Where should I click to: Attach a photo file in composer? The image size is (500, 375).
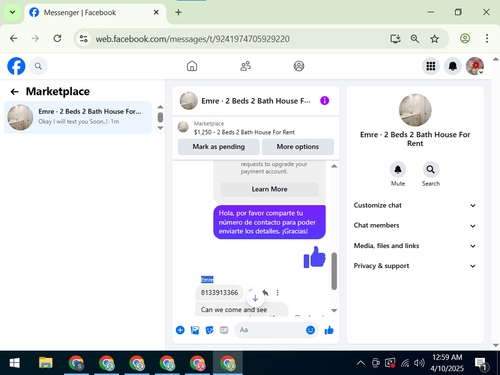click(x=195, y=330)
